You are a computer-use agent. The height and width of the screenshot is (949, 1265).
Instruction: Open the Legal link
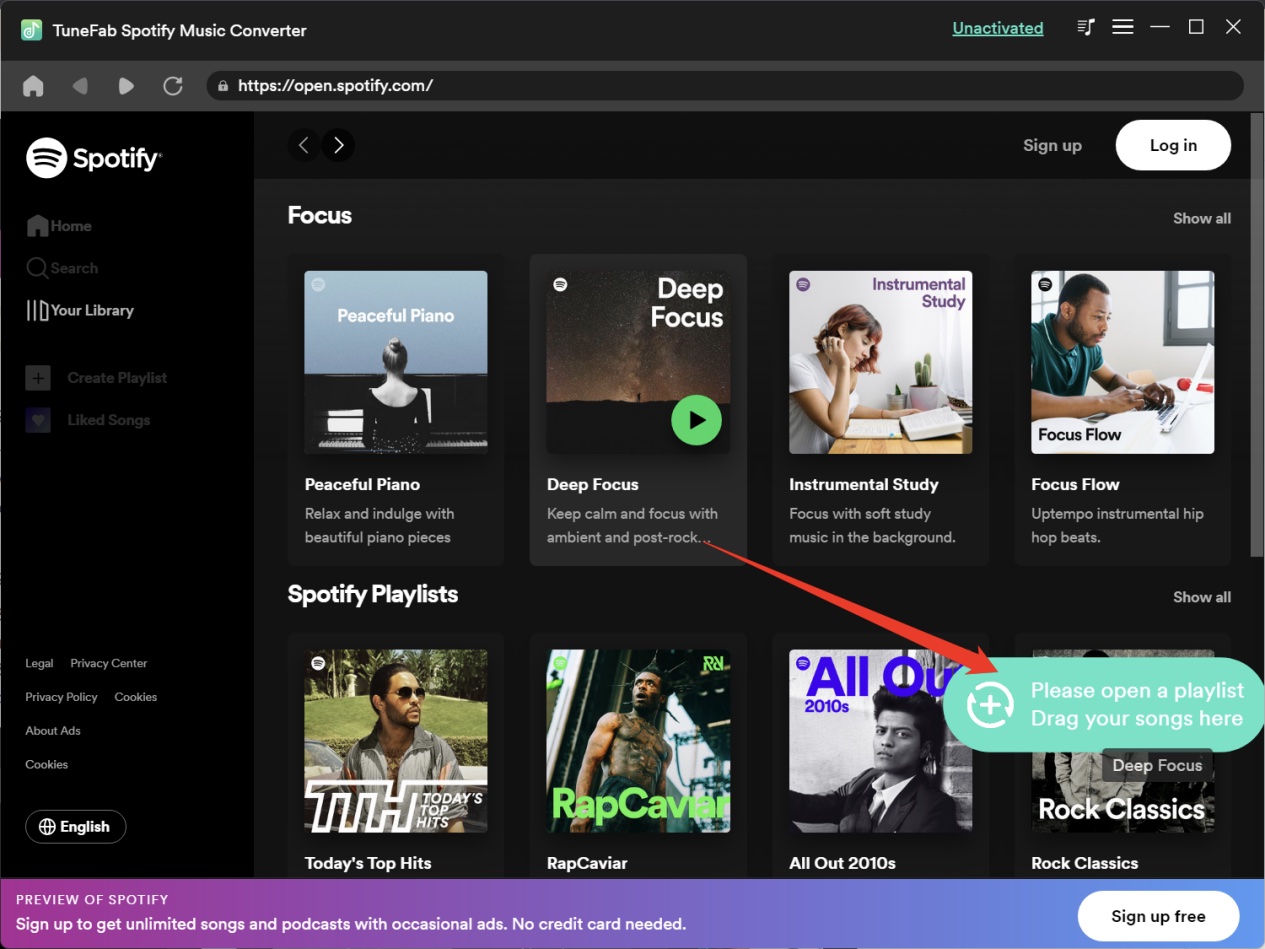39,663
